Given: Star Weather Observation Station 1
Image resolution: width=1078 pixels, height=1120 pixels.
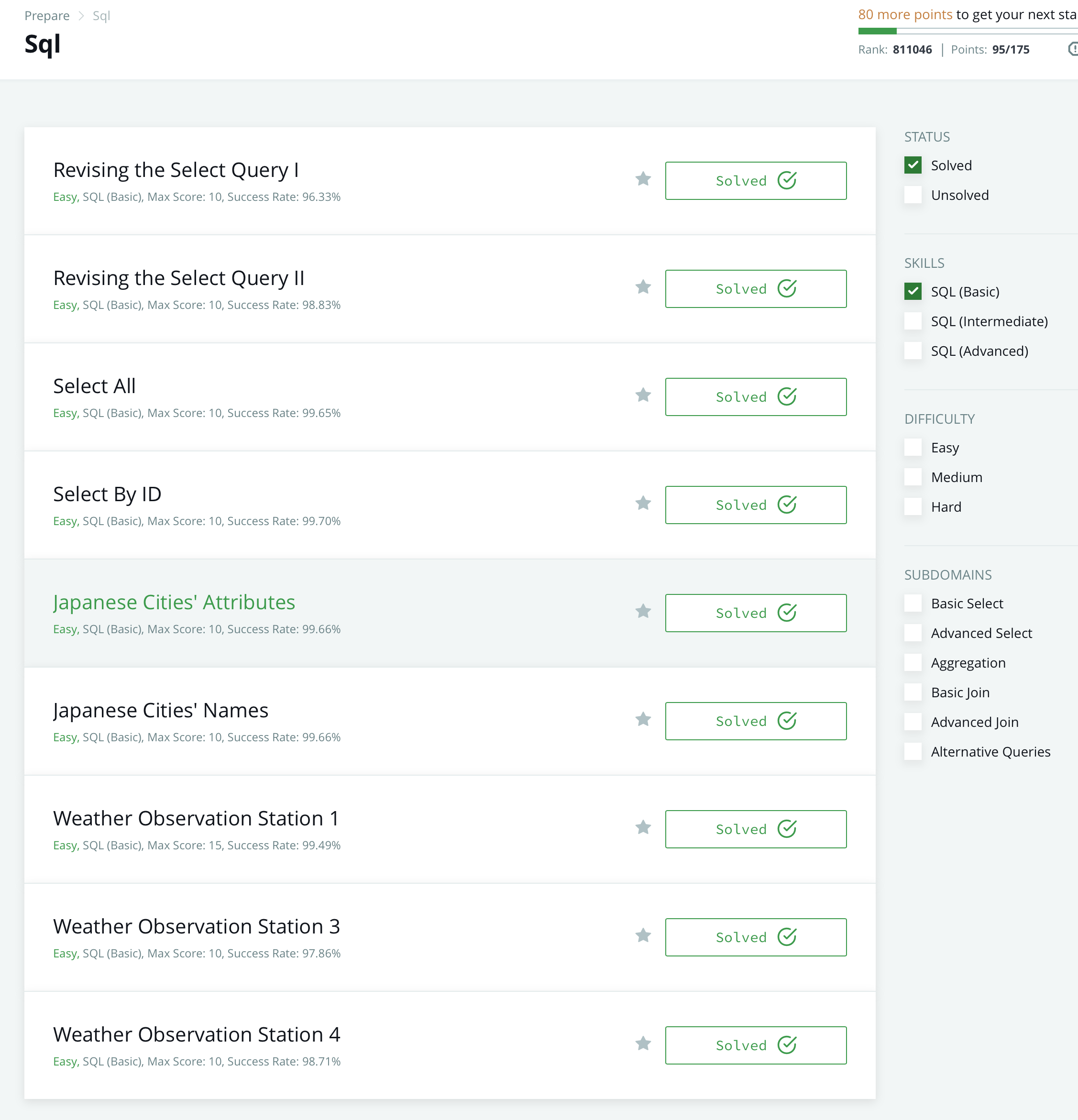Looking at the screenshot, I should pos(643,827).
